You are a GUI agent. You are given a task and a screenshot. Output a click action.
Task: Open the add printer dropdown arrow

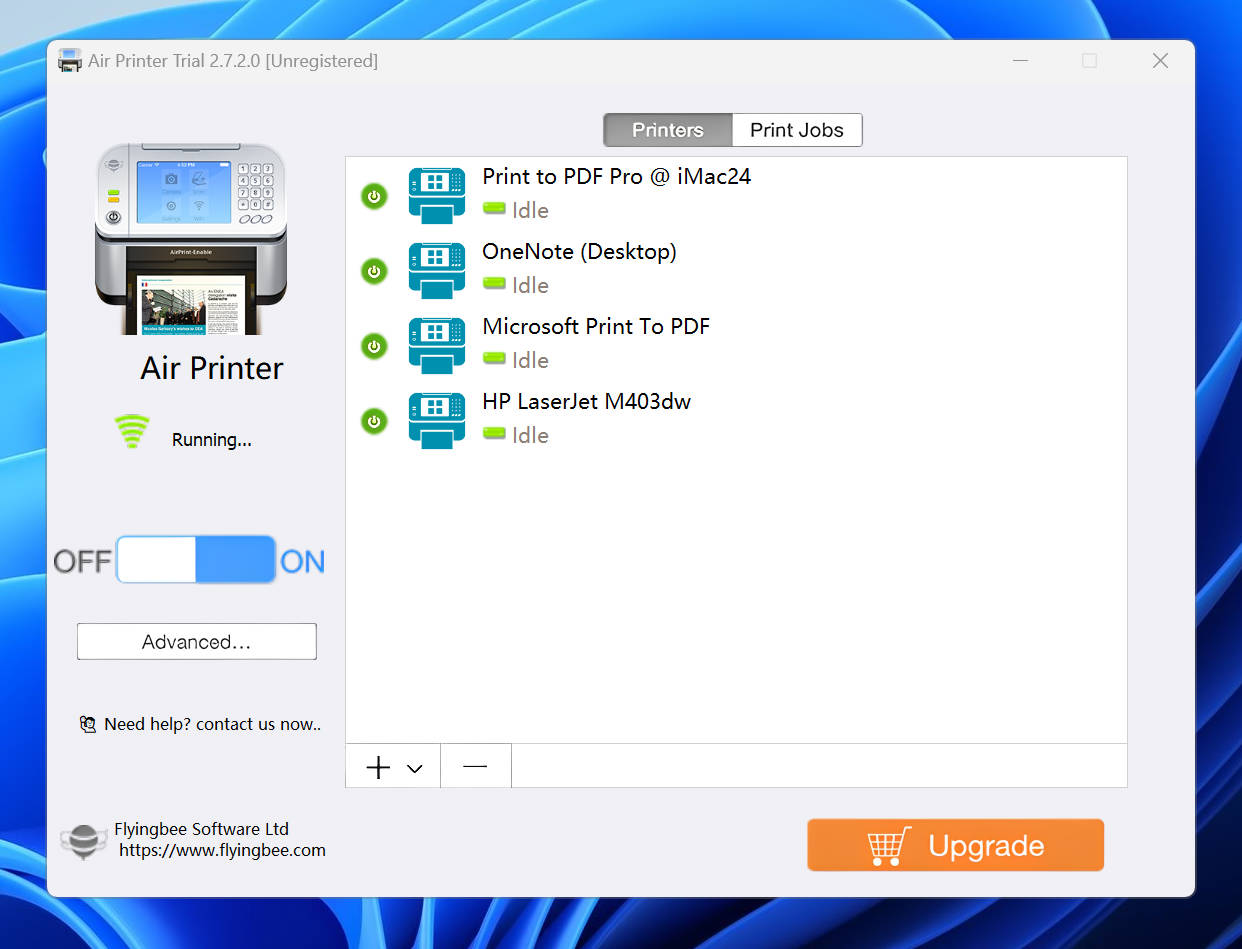coord(415,769)
